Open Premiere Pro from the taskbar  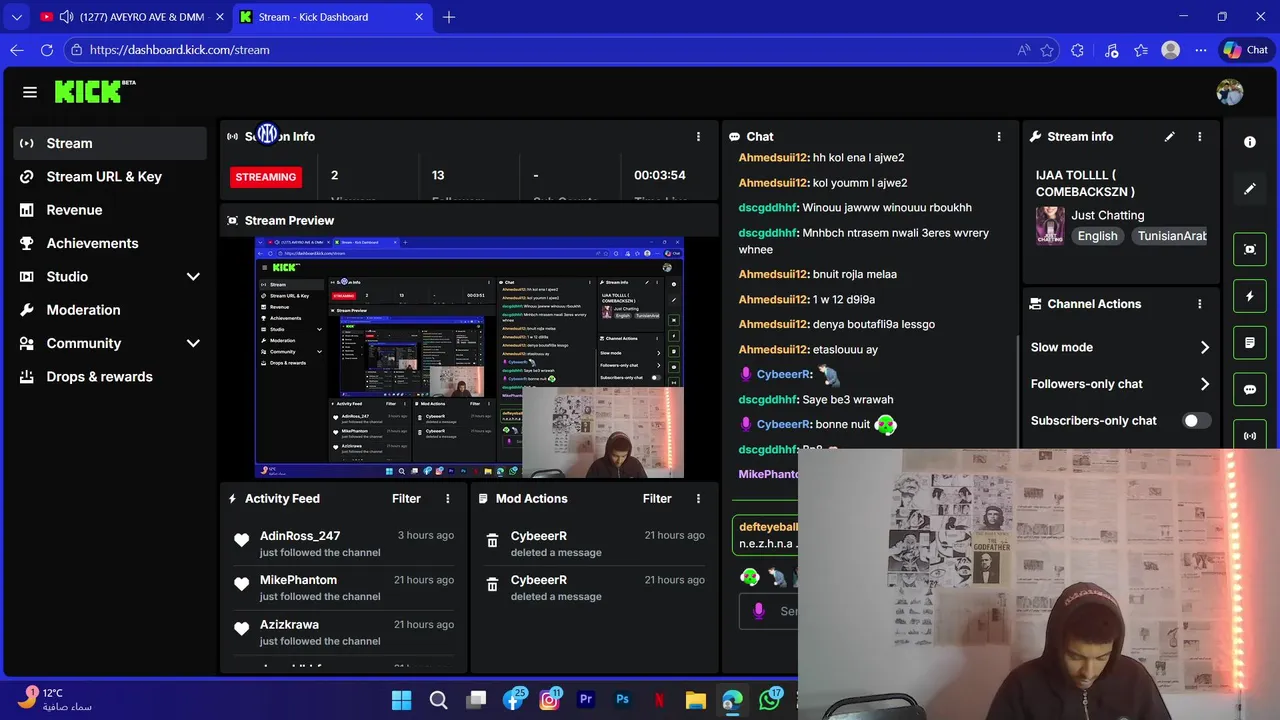point(586,700)
